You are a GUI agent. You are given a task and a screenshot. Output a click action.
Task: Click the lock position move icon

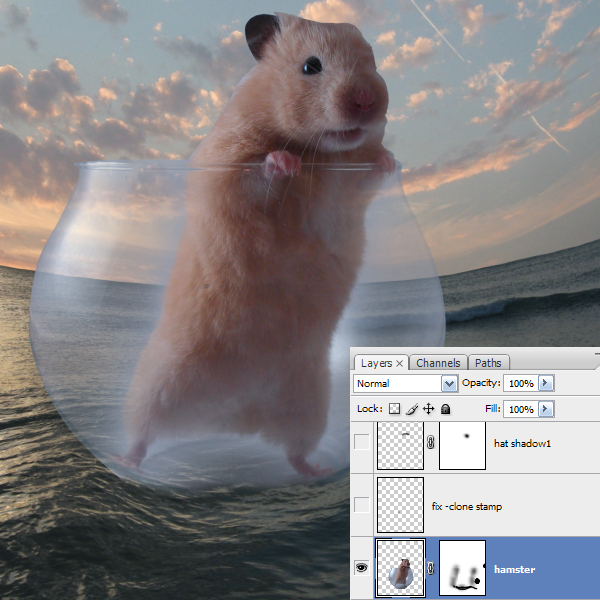(428, 409)
